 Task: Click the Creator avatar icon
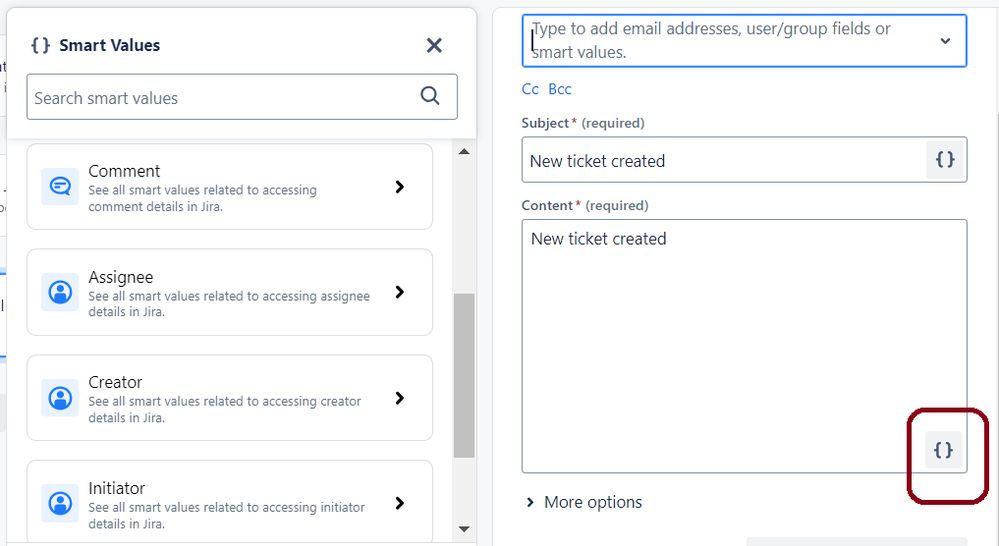click(x=60, y=398)
